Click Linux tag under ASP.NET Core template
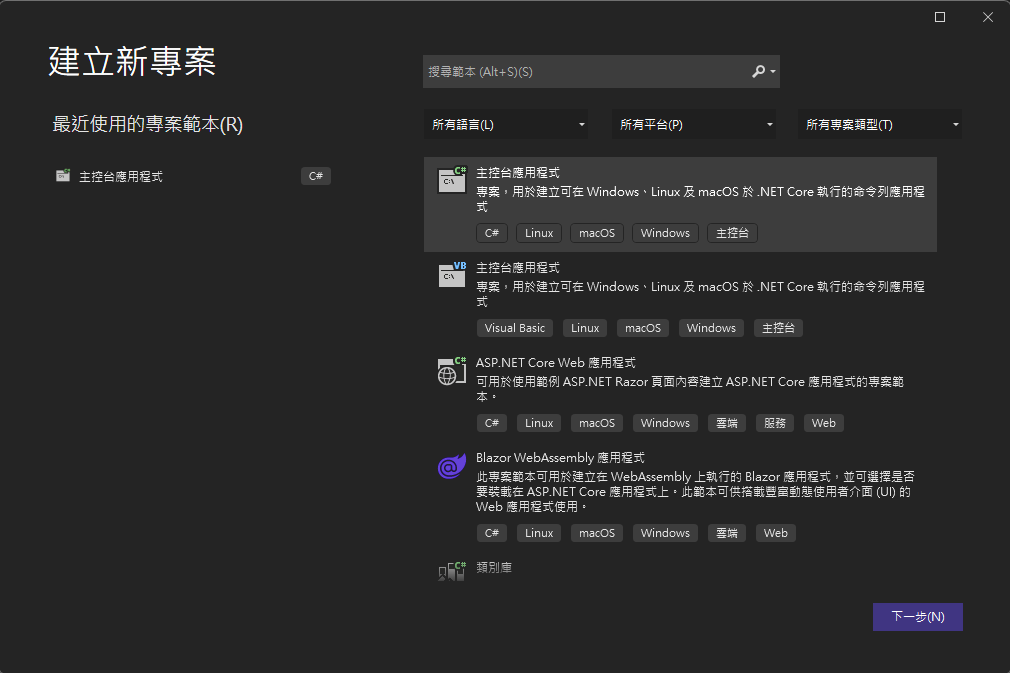The width and height of the screenshot is (1010, 673). click(539, 423)
